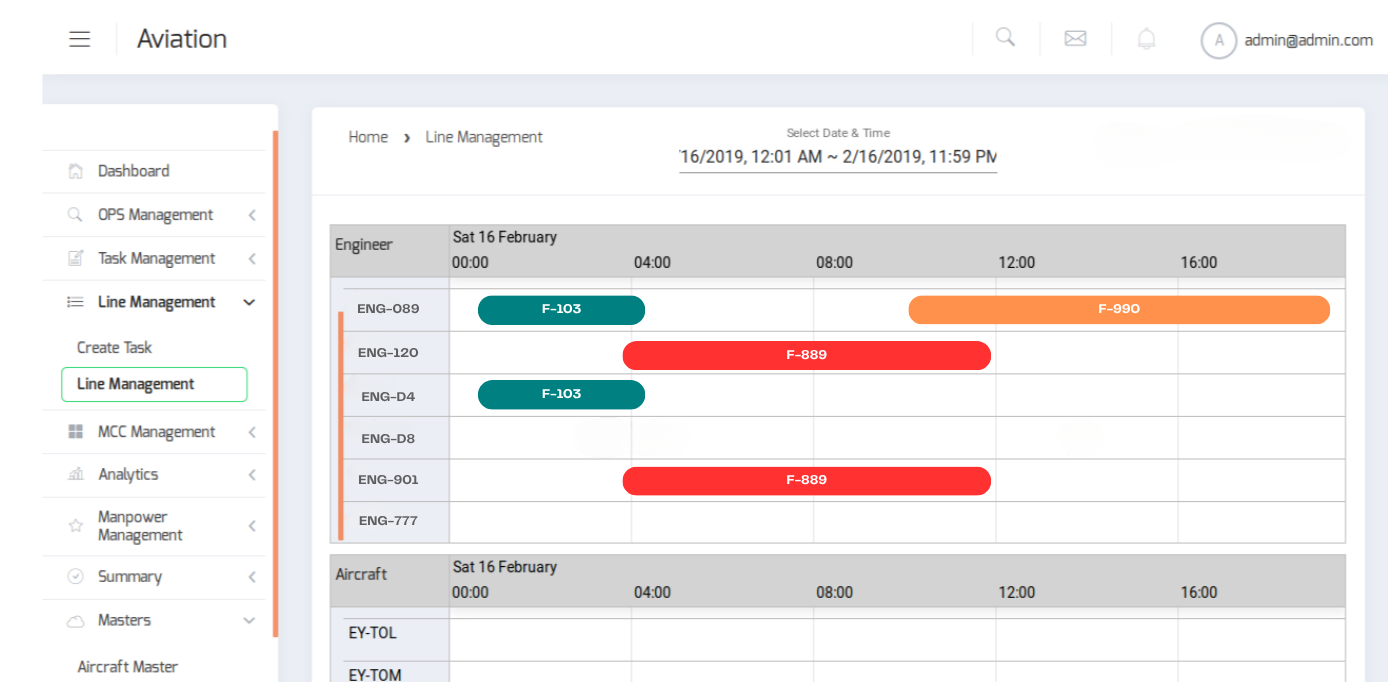Expand the OPS Management chevron
The height and width of the screenshot is (682, 1388).
(x=251, y=215)
